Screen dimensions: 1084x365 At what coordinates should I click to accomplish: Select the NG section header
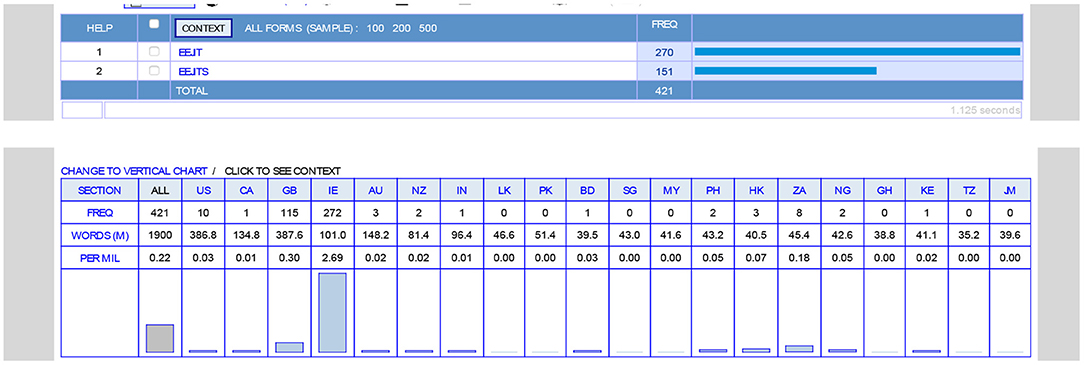click(841, 190)
